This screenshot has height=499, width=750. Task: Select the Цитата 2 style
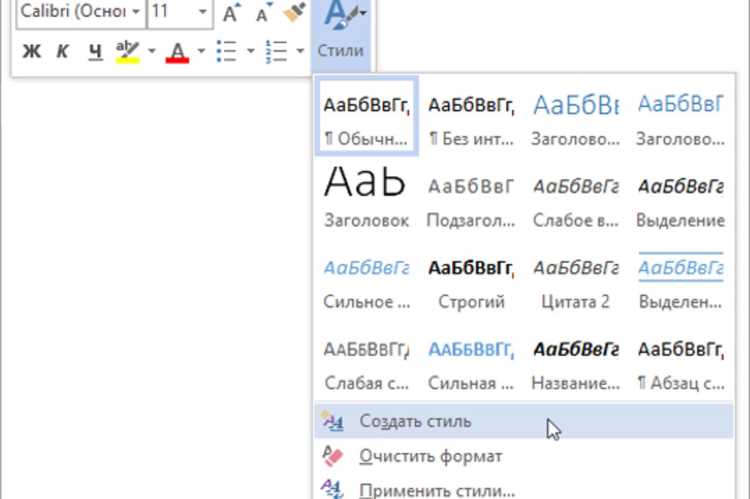tap(576, 280)
